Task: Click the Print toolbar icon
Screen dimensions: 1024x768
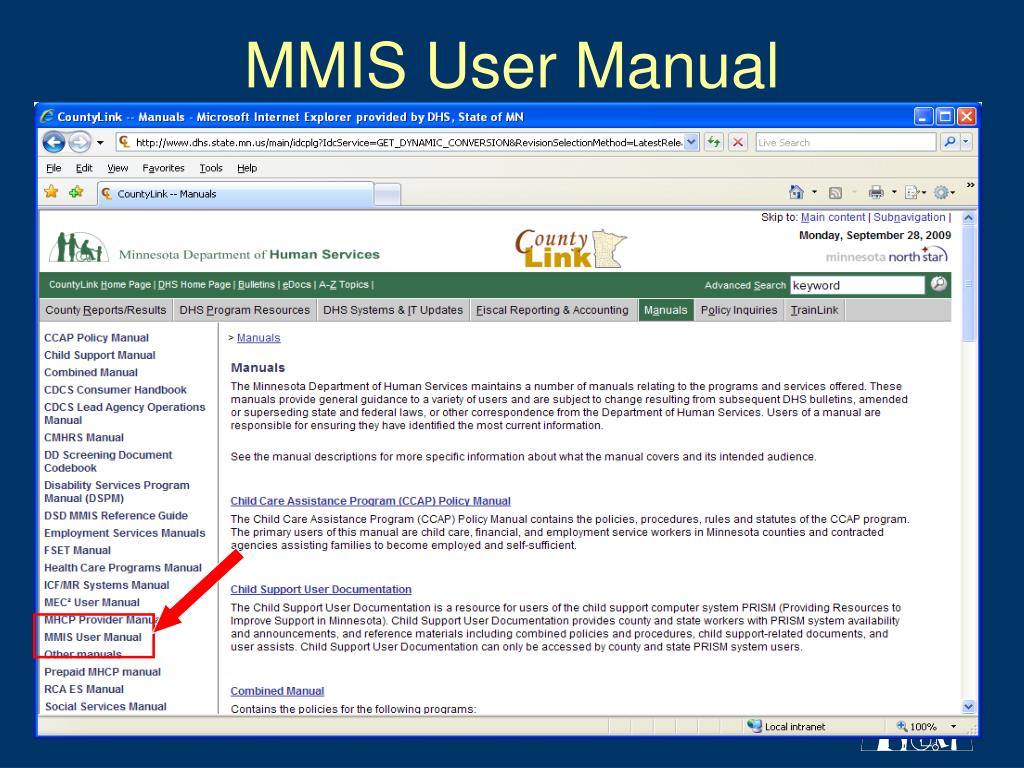Action: point(876,192)
